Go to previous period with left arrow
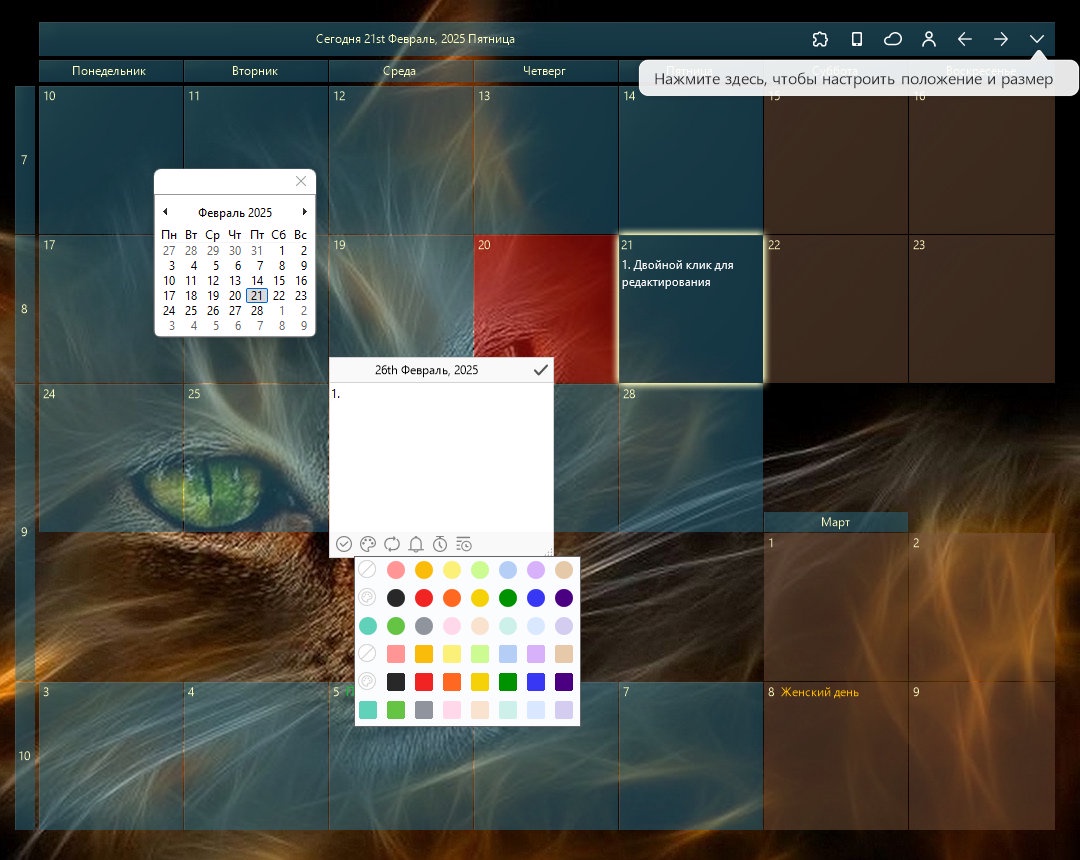The height and width of the screenshot is (860, 1080). 964,39
